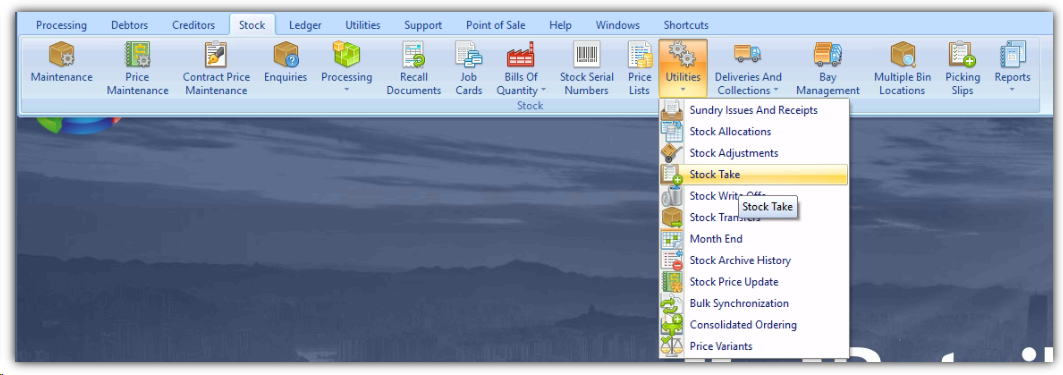This screenshot has width=1063, height=375.
Task: Open the Windows tab
Action: point(618,25)
